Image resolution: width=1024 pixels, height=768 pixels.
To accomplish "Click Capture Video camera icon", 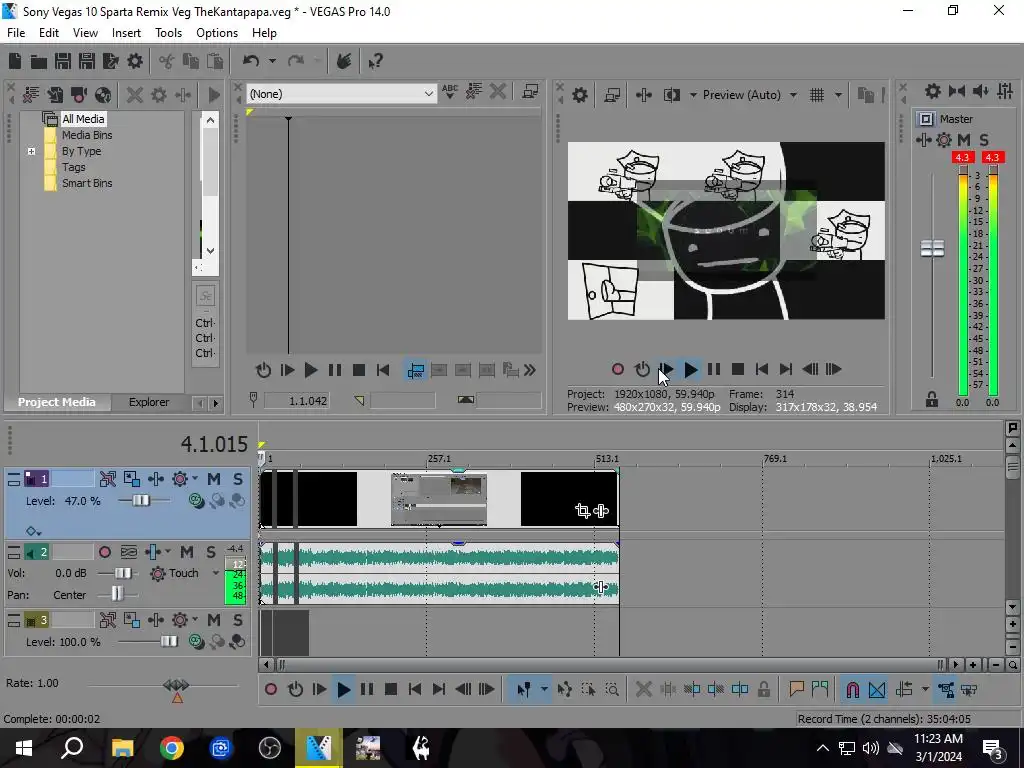I will tap(79, 95).
